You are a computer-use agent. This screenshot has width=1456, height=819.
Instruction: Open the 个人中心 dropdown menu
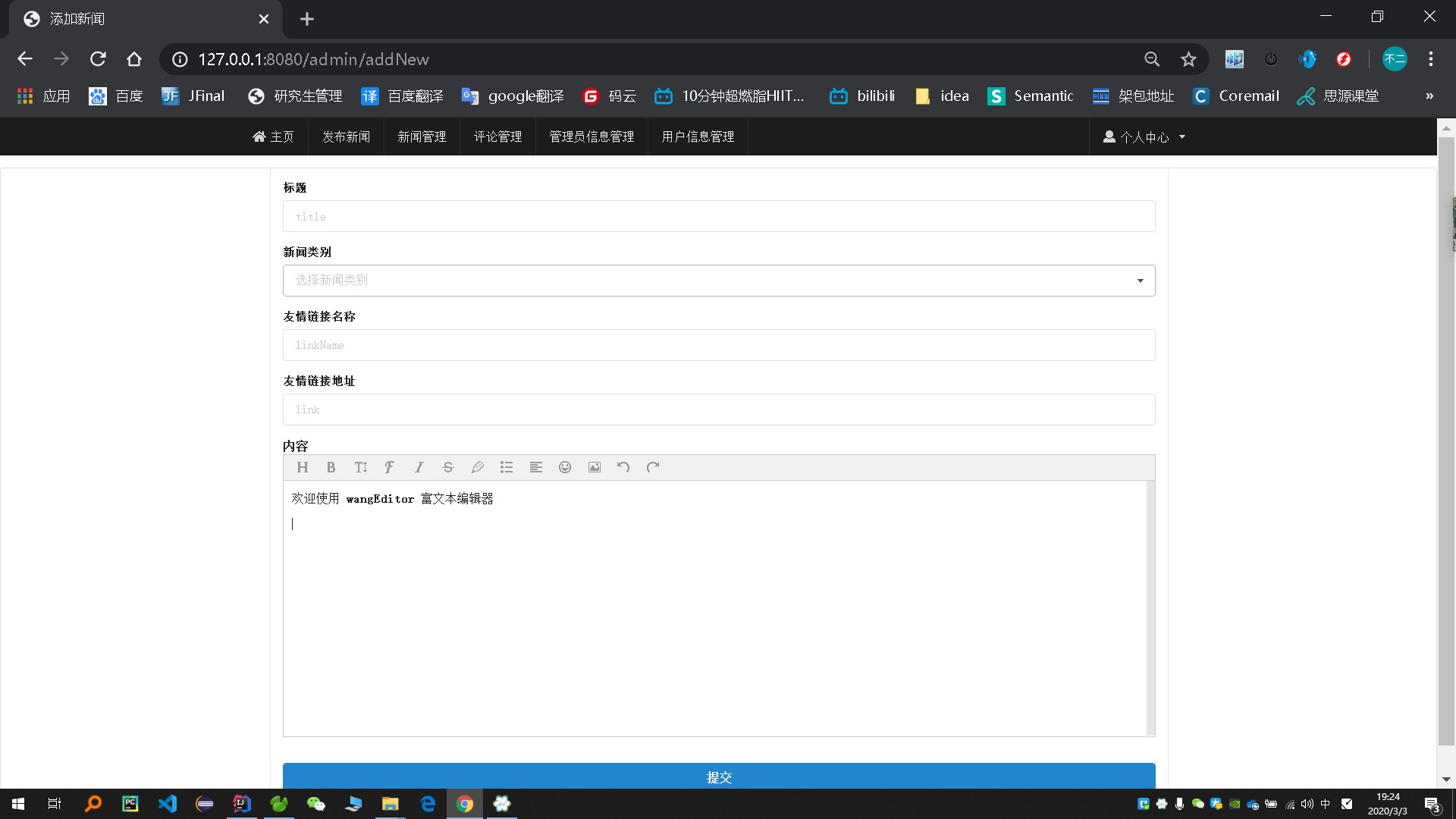click(x=1144, y=137)
